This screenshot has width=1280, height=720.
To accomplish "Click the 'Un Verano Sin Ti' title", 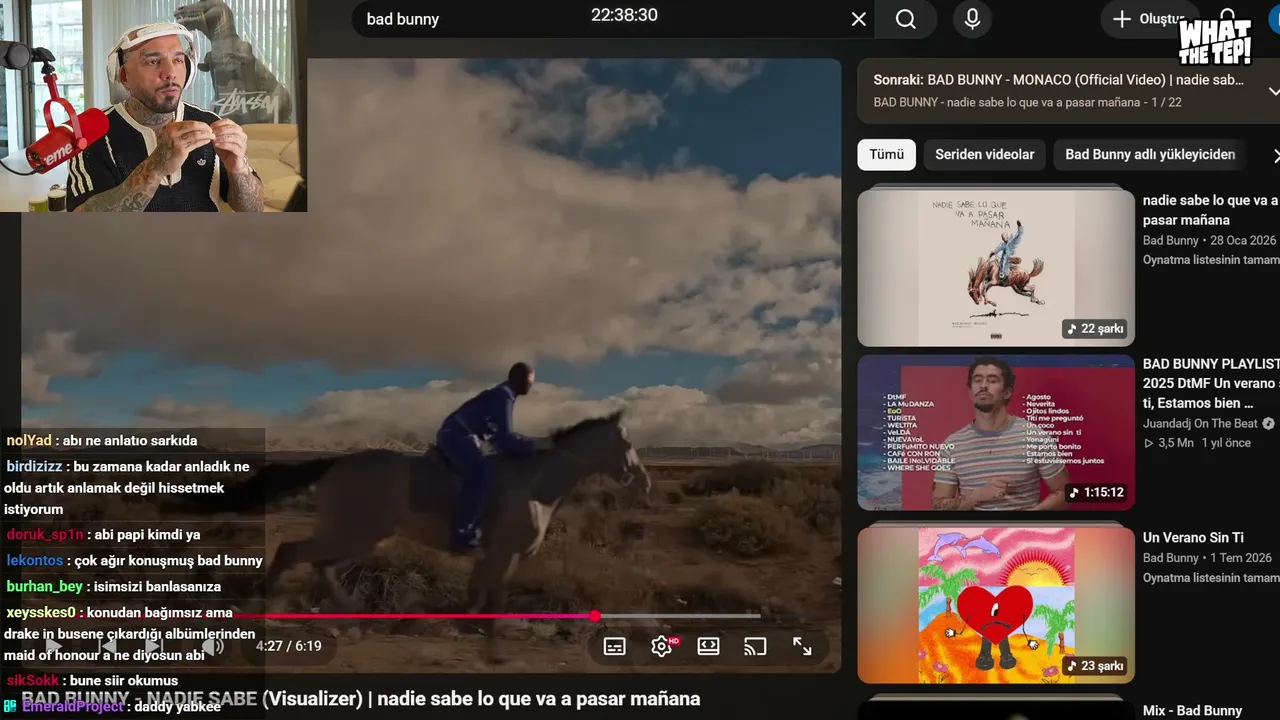I will [1193, 537].
